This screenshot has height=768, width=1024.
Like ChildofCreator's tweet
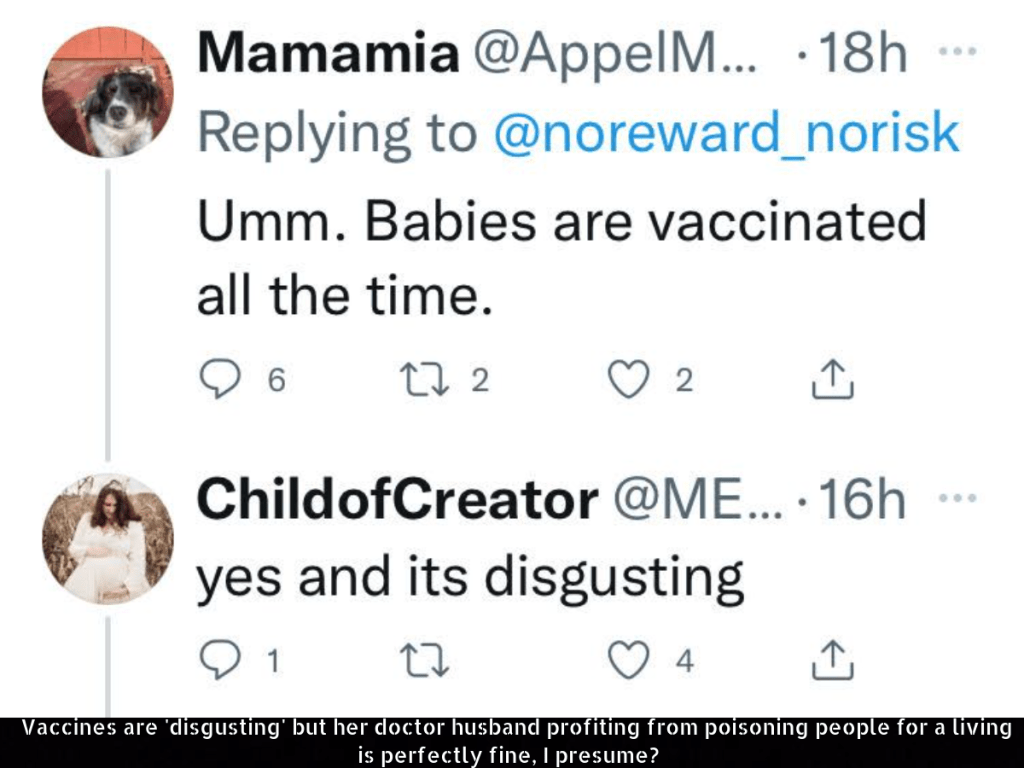pyautogui.click(x=629, y=659)
